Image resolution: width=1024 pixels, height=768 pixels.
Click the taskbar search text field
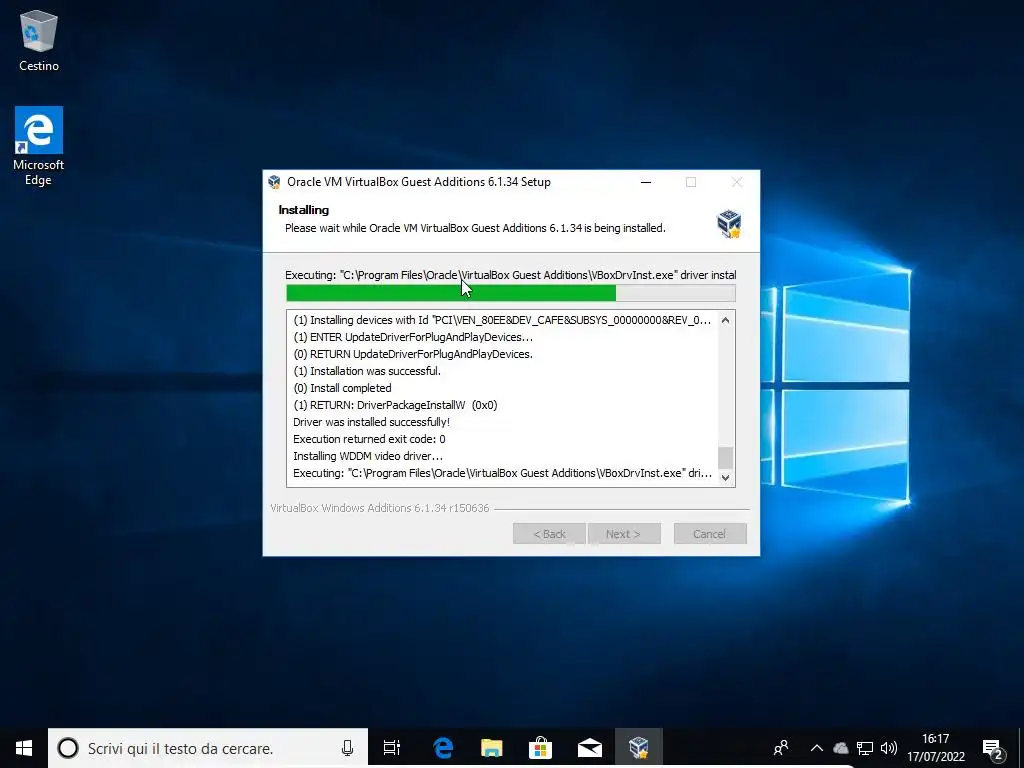pyautogui.click(x=208, y=748)
